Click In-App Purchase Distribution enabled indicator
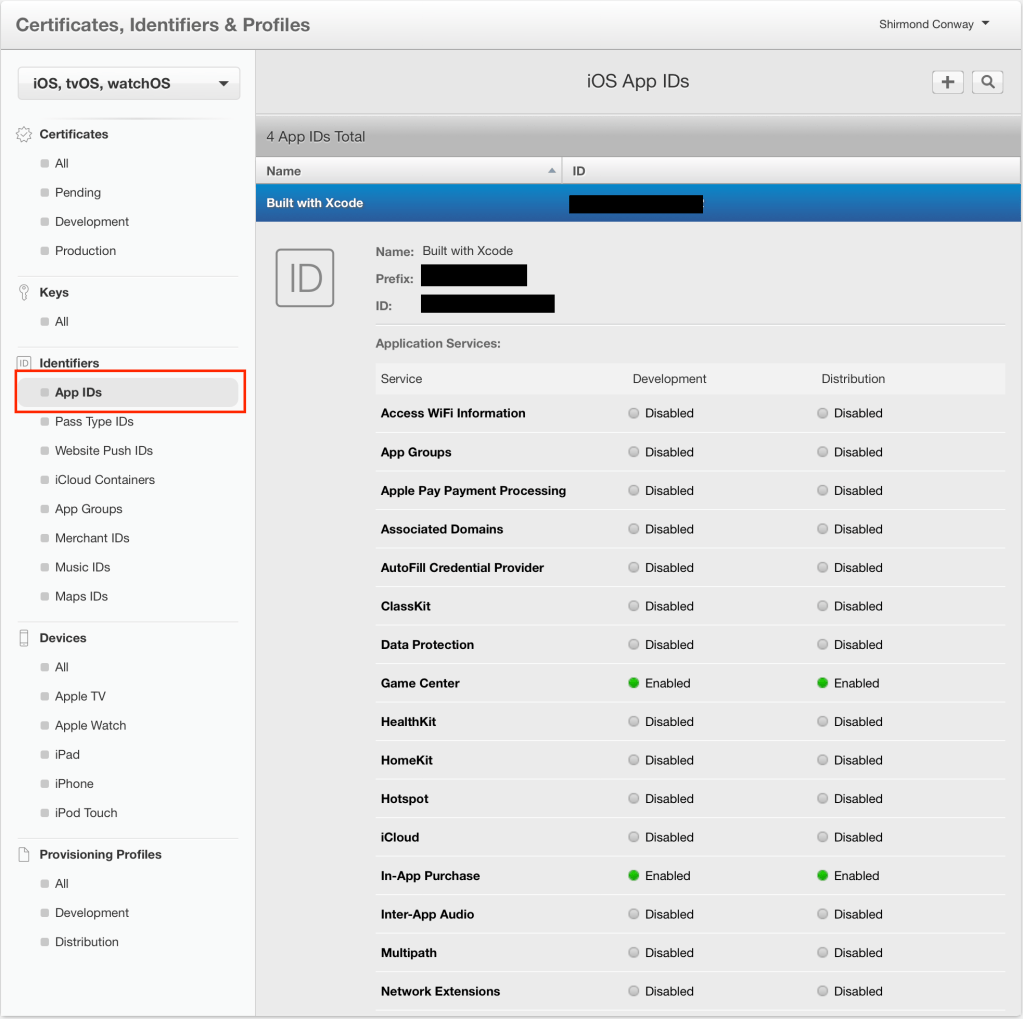 823,876
